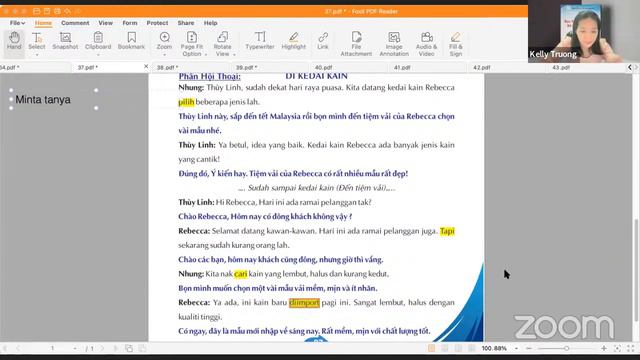The height and width of the screenshot is (360, 640).
Task: Enter full screen from status bar
Action: [x=631, y=348]
